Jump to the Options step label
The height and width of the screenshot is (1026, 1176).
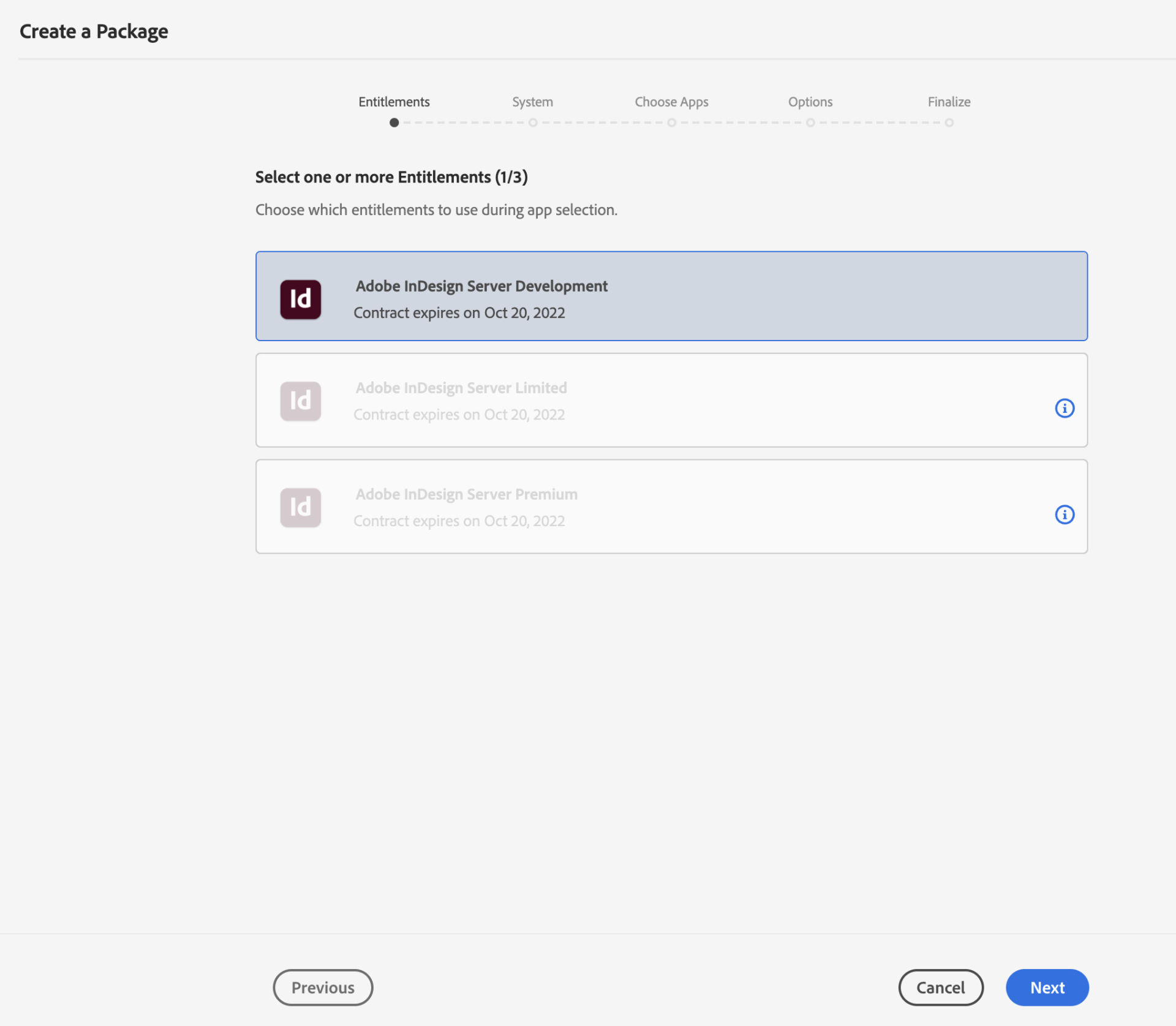coord(810,102)
